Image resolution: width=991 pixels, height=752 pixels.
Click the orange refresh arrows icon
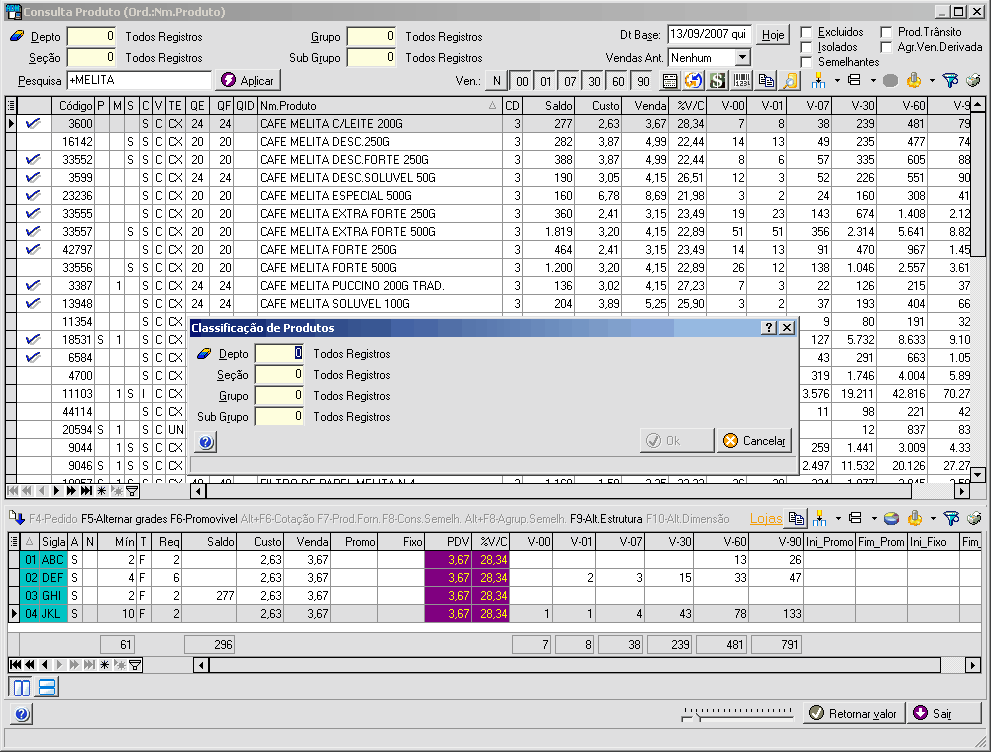[693, 80]
